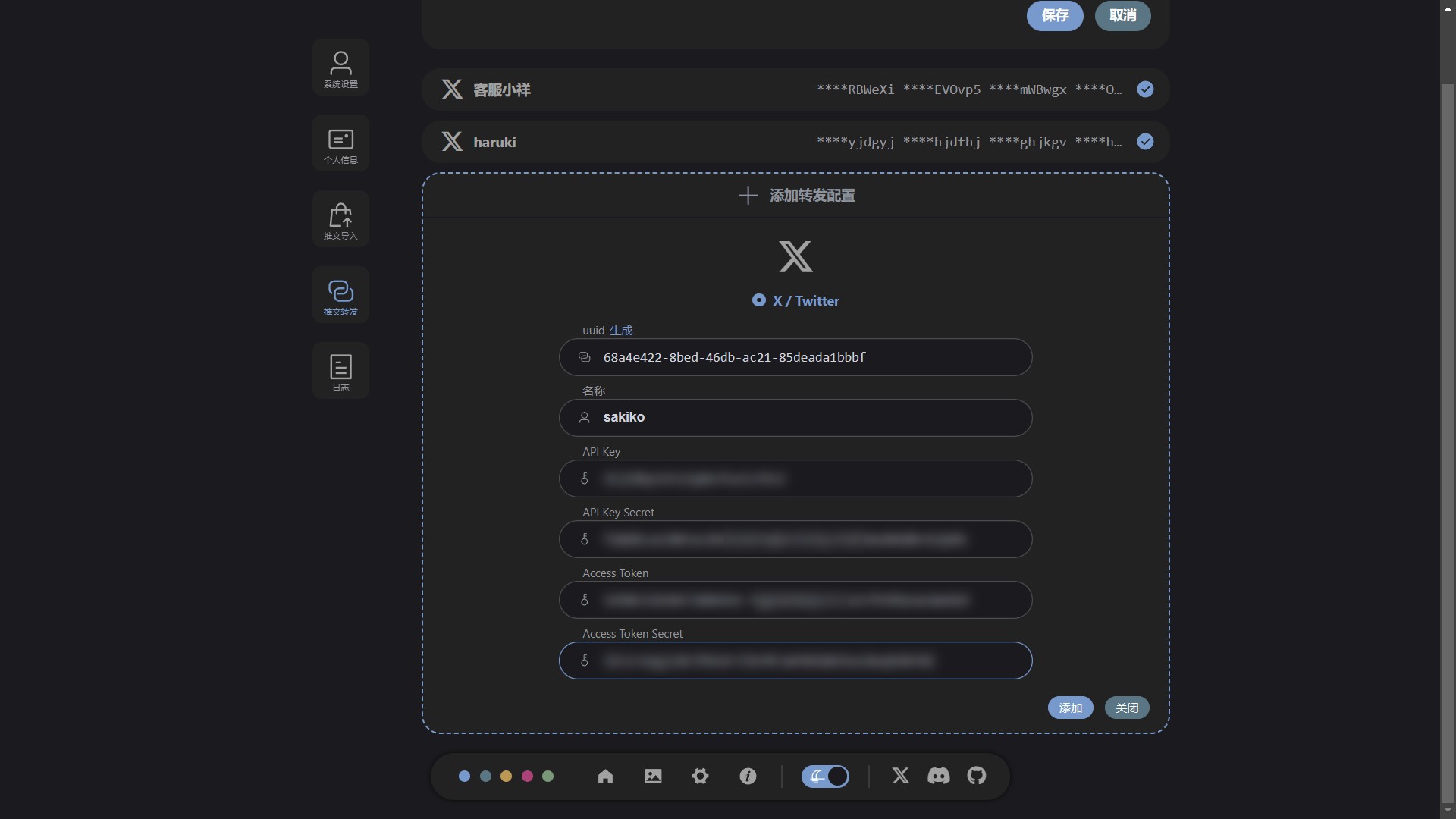
Task: Click the 添加 button
Action: (x=1070, y=708)
